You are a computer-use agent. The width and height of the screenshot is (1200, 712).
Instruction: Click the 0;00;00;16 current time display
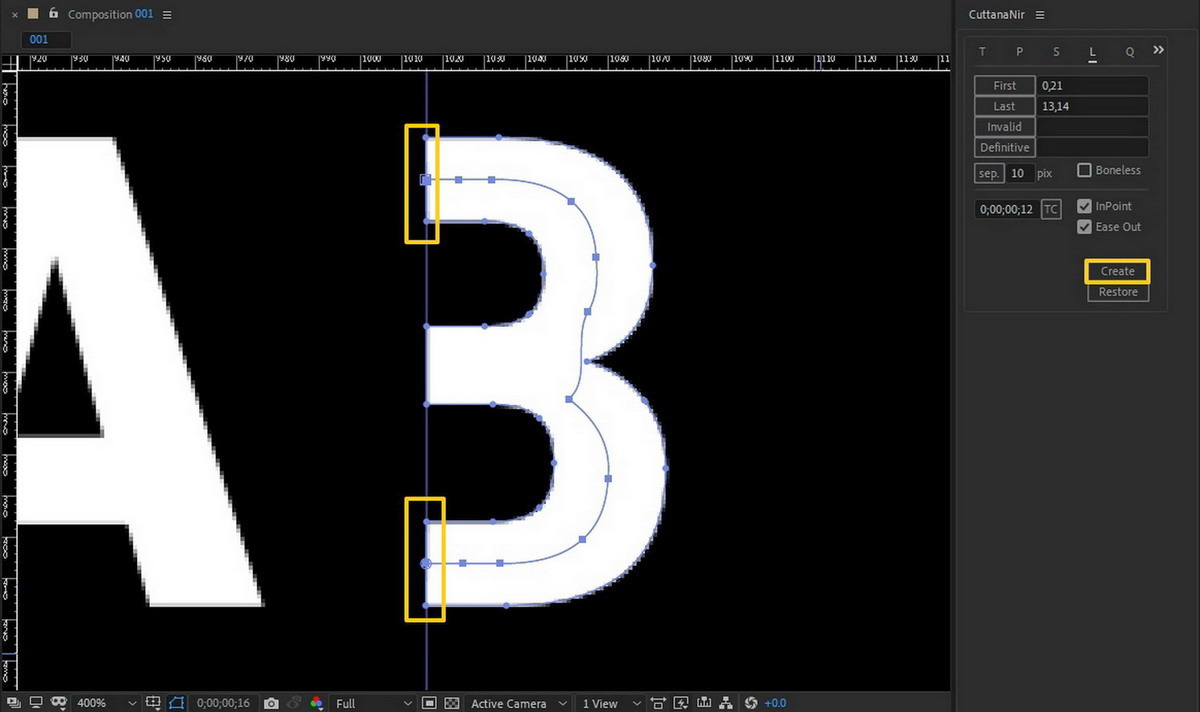point(224,704)
